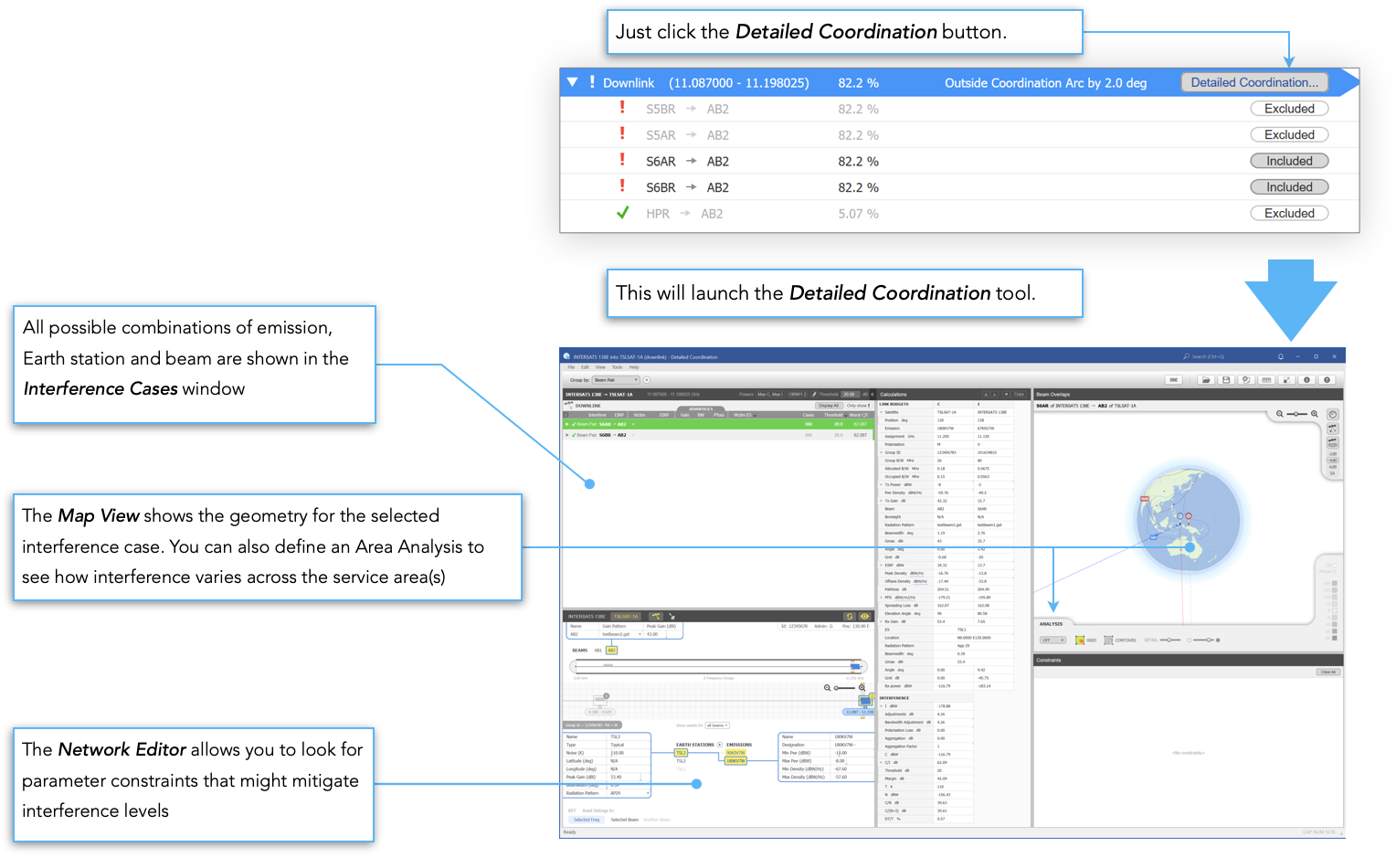Expand the Beam Pair S6BR row
Image resolution: width=1396 pixels, height=868 pixels.
tap(567, 435)
